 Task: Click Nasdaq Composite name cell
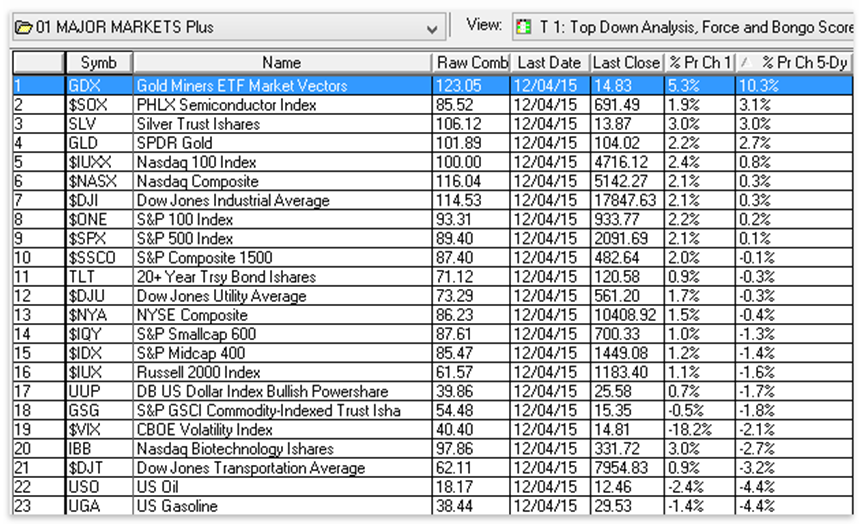(282, 181)
